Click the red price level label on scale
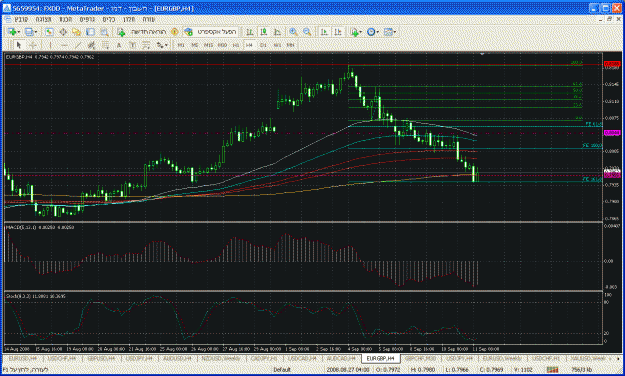Screen dimensions: 625x376 [x=612, y=64]
